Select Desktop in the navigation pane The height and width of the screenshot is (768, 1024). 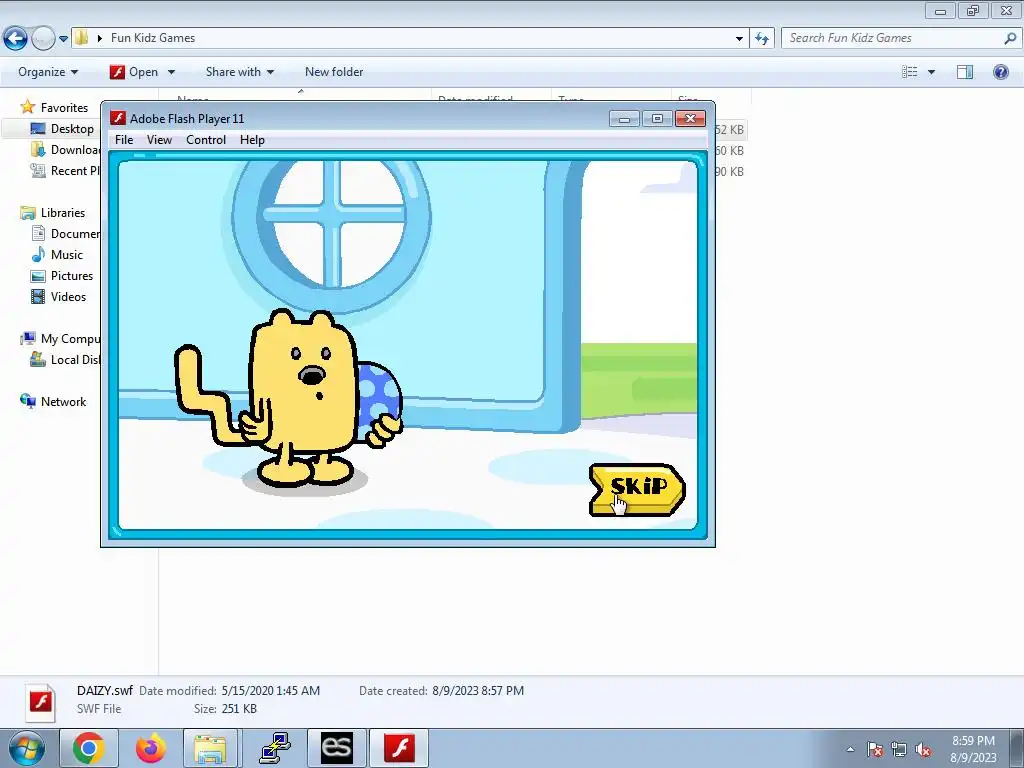click(x=72, y=129)
